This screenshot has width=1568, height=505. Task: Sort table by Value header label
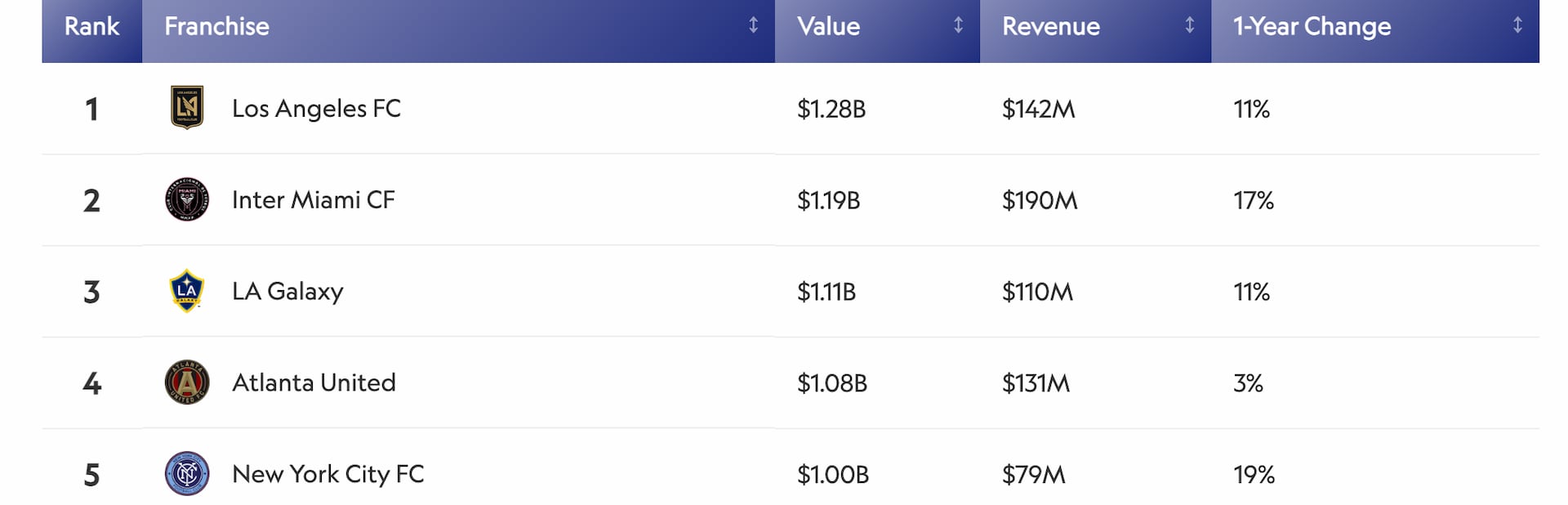pyautogui.click(x=828, y=26)
